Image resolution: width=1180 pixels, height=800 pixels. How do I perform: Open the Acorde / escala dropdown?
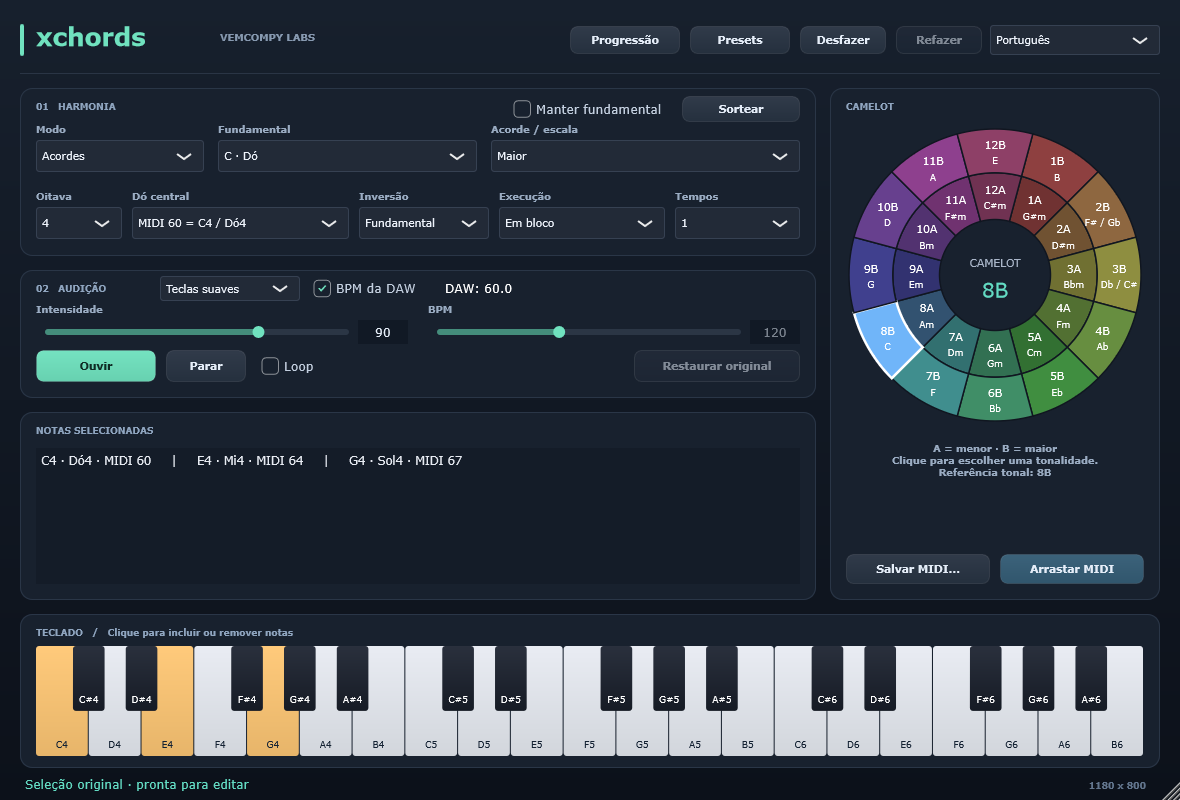645,156
